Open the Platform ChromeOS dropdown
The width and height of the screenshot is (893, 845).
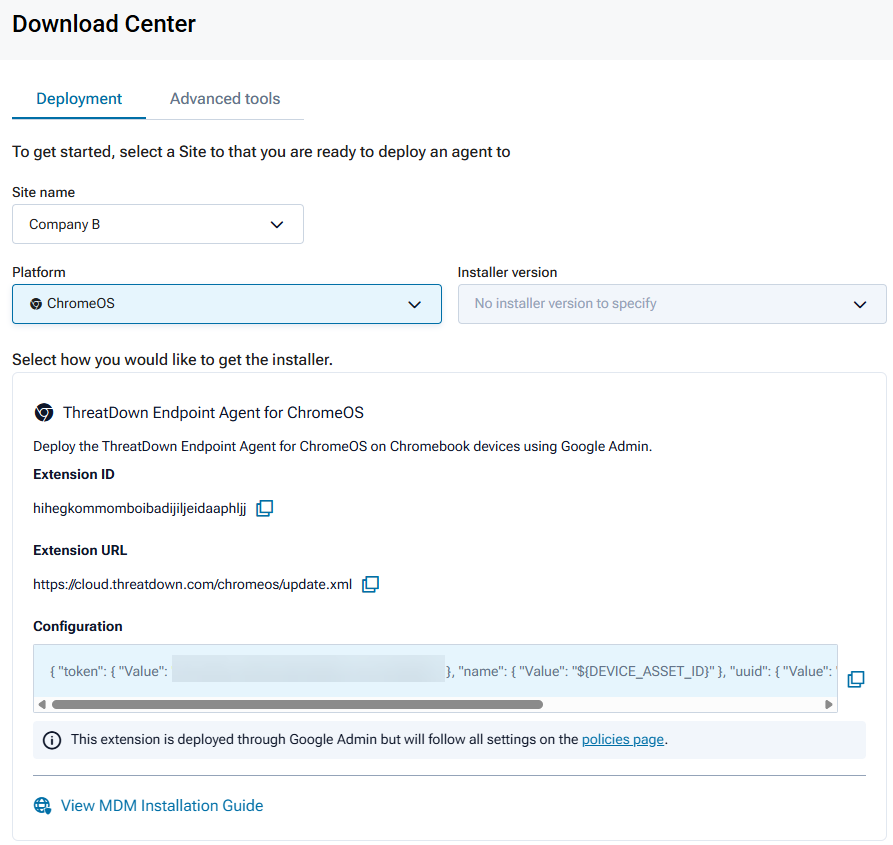click(x=227, y=304)
